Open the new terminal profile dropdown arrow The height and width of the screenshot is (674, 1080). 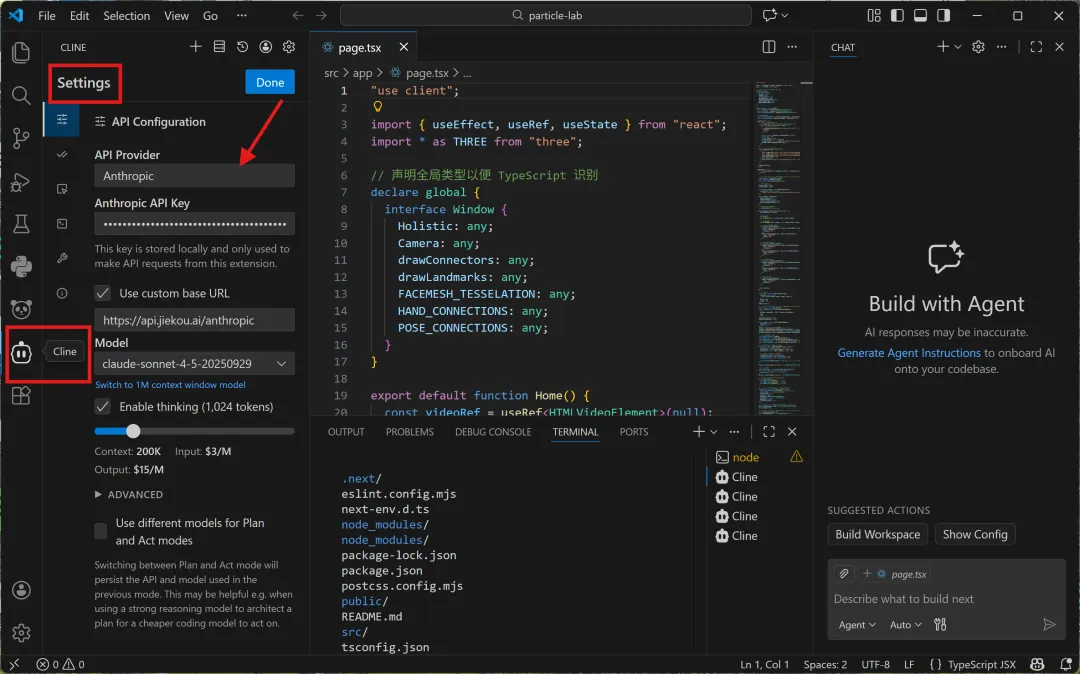(714, 432)
